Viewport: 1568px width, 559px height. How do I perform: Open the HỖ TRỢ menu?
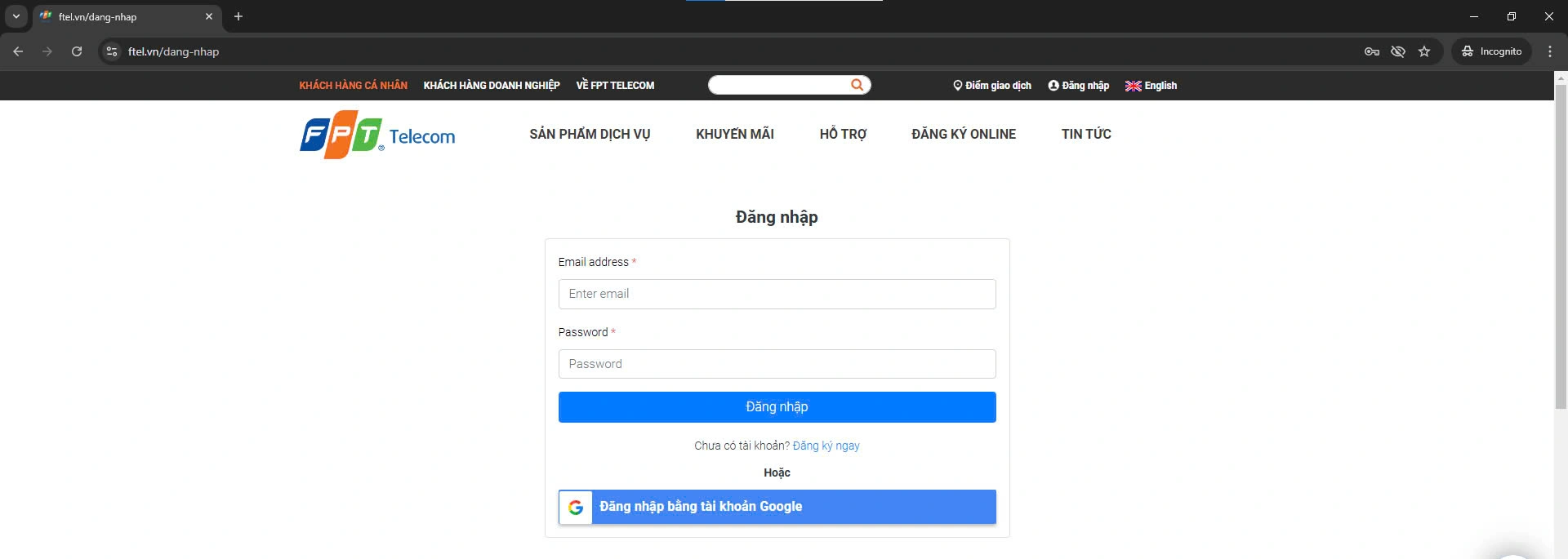pos(843,134)
